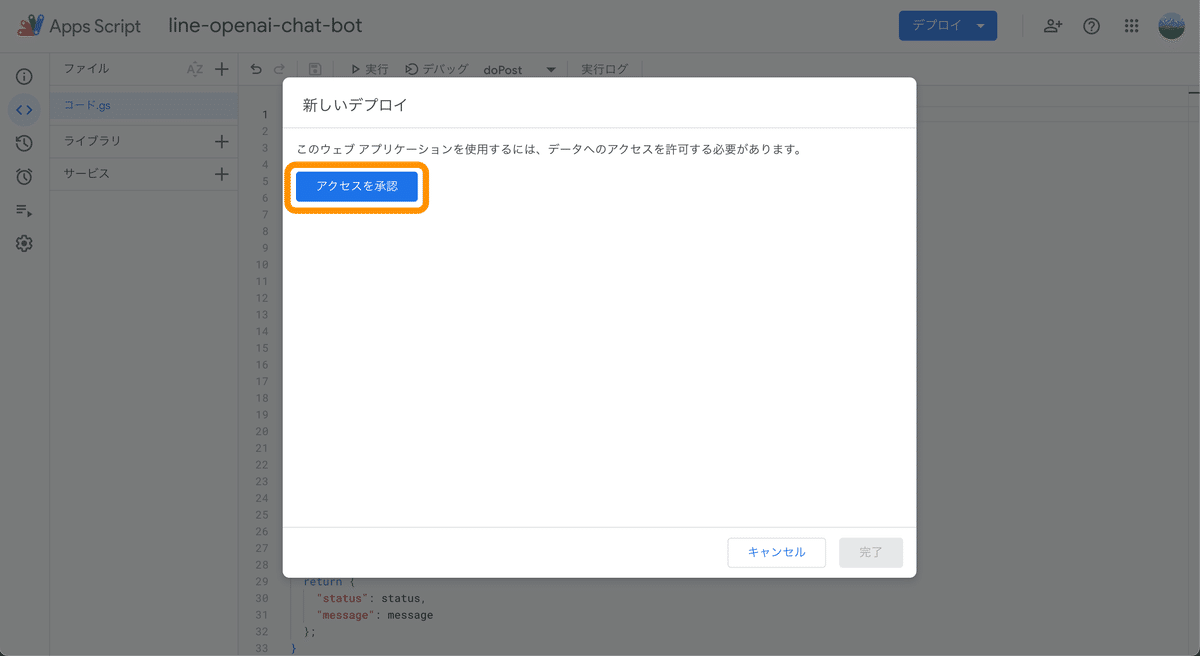Add a file with the ファイル plus icon

(x=222, y=69)
